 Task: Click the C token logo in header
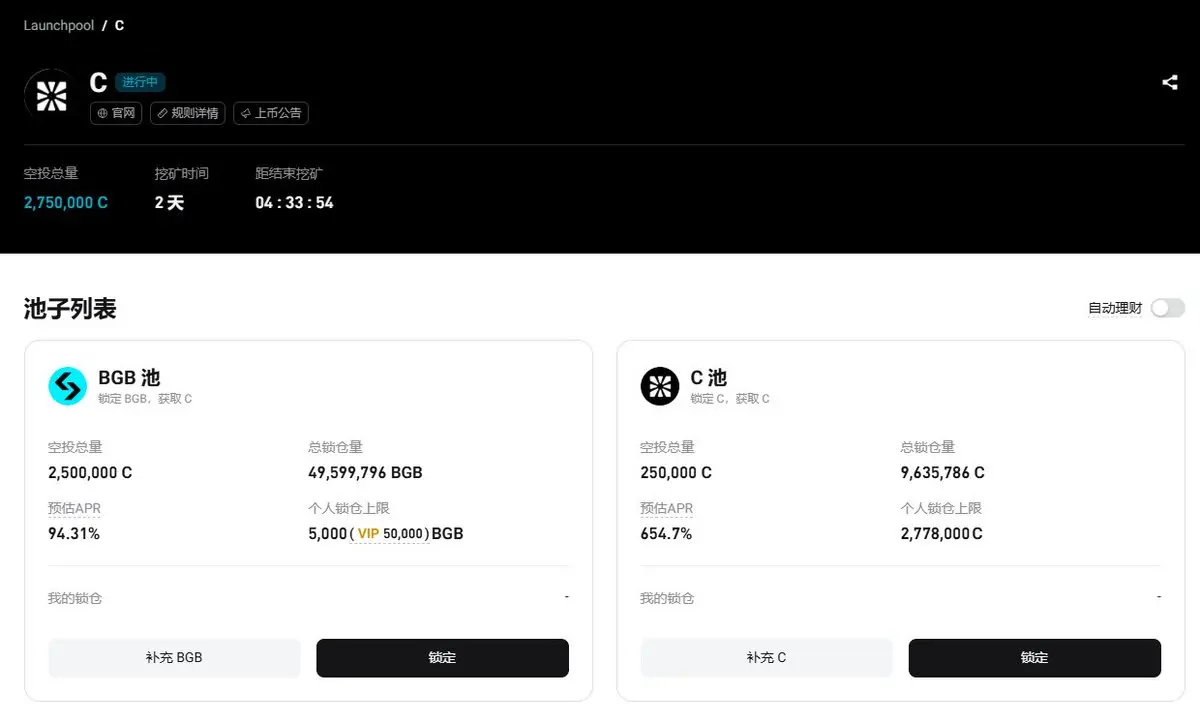click(50, 95)
